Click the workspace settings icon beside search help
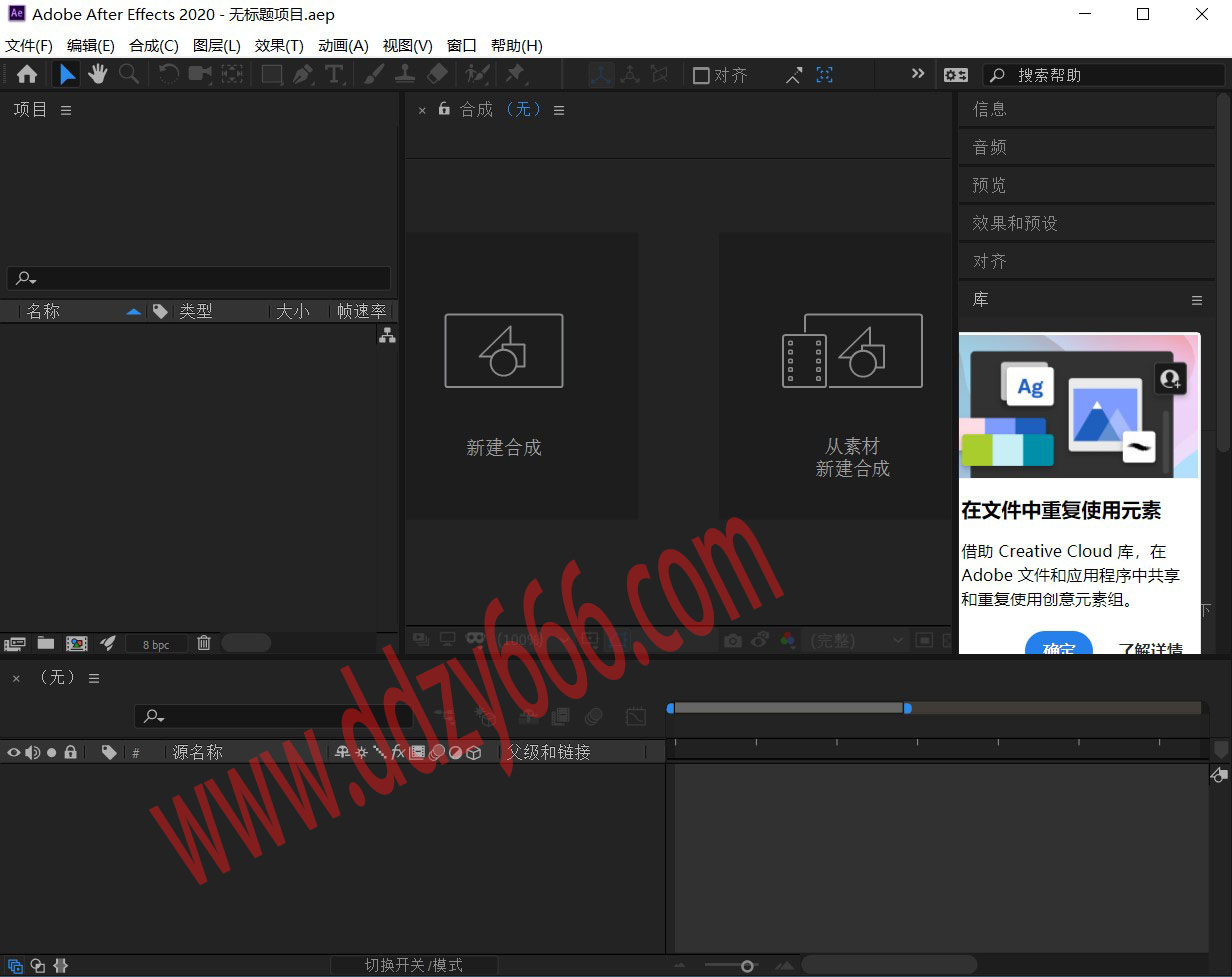1232x977 pixels. [956, 75]
